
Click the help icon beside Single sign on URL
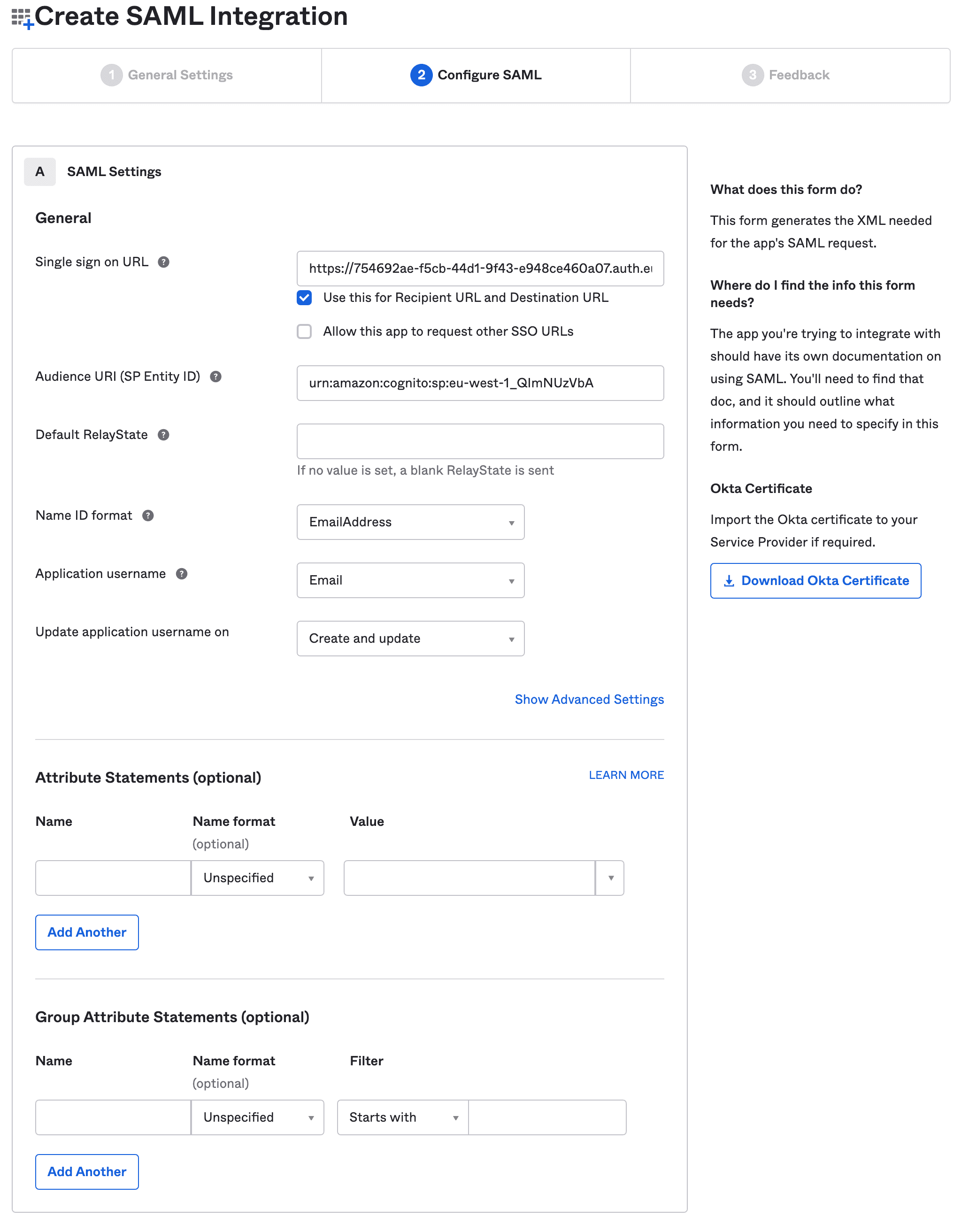163,262
